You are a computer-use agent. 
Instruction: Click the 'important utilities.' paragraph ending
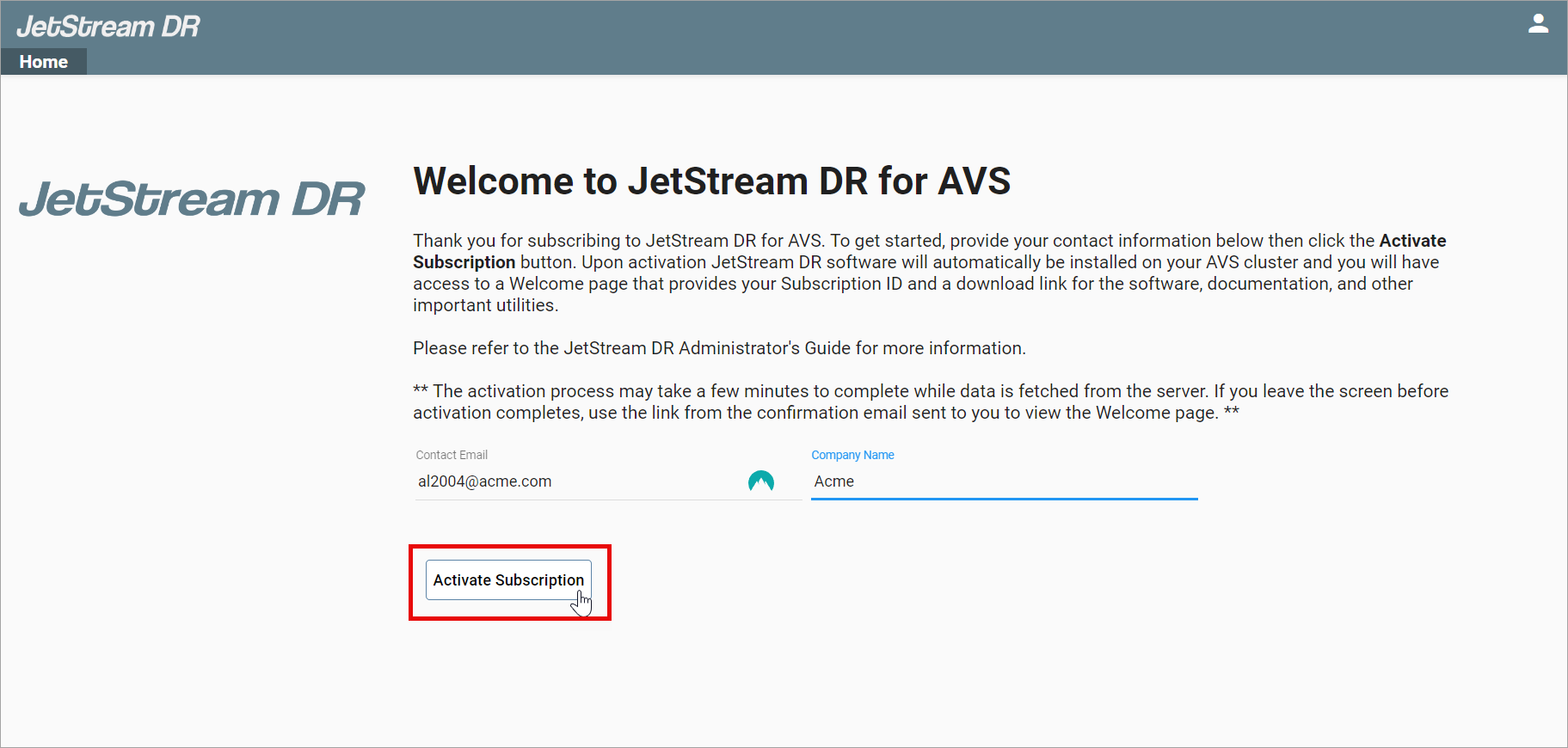click(x=485, y=305)
